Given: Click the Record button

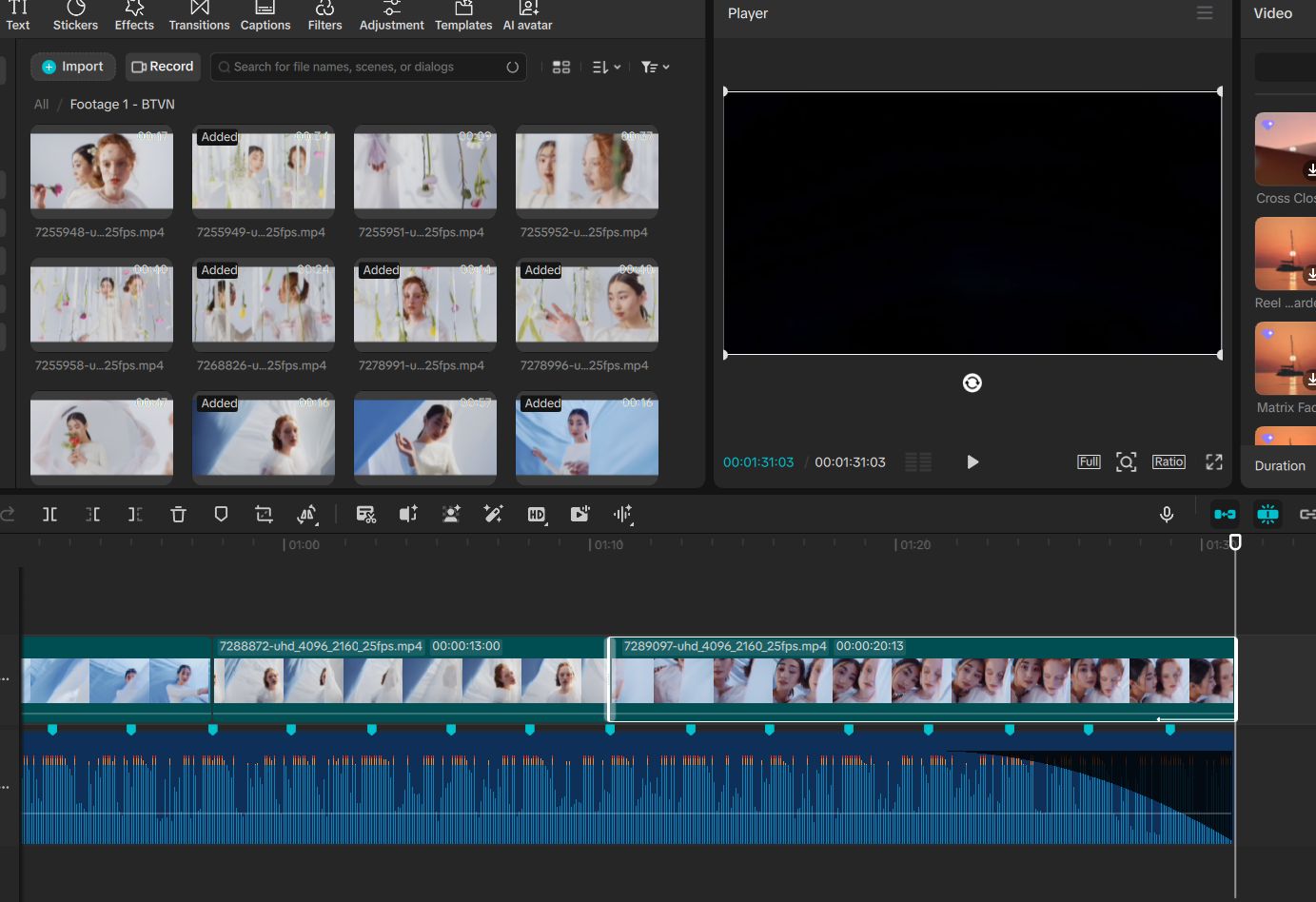Looking at the screenshot, I should (x=163, y=67).
